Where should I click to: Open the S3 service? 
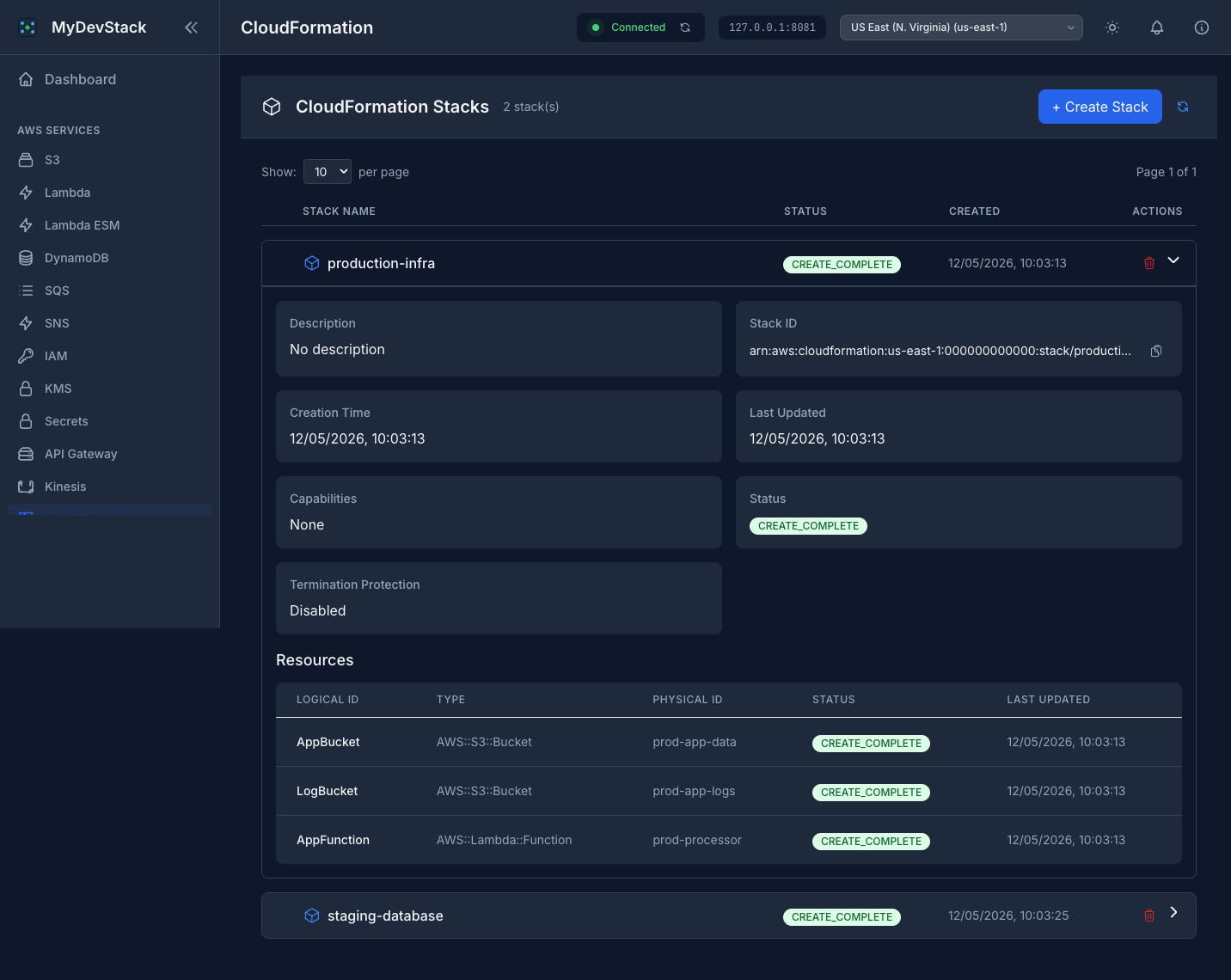[109, 160]
